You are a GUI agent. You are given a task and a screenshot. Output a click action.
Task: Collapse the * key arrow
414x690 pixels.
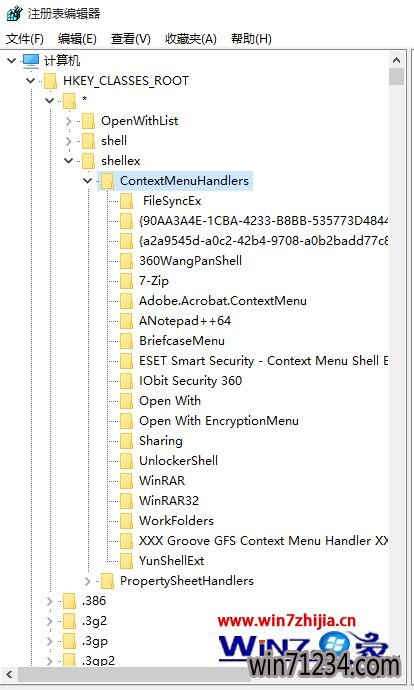[50, 101]
